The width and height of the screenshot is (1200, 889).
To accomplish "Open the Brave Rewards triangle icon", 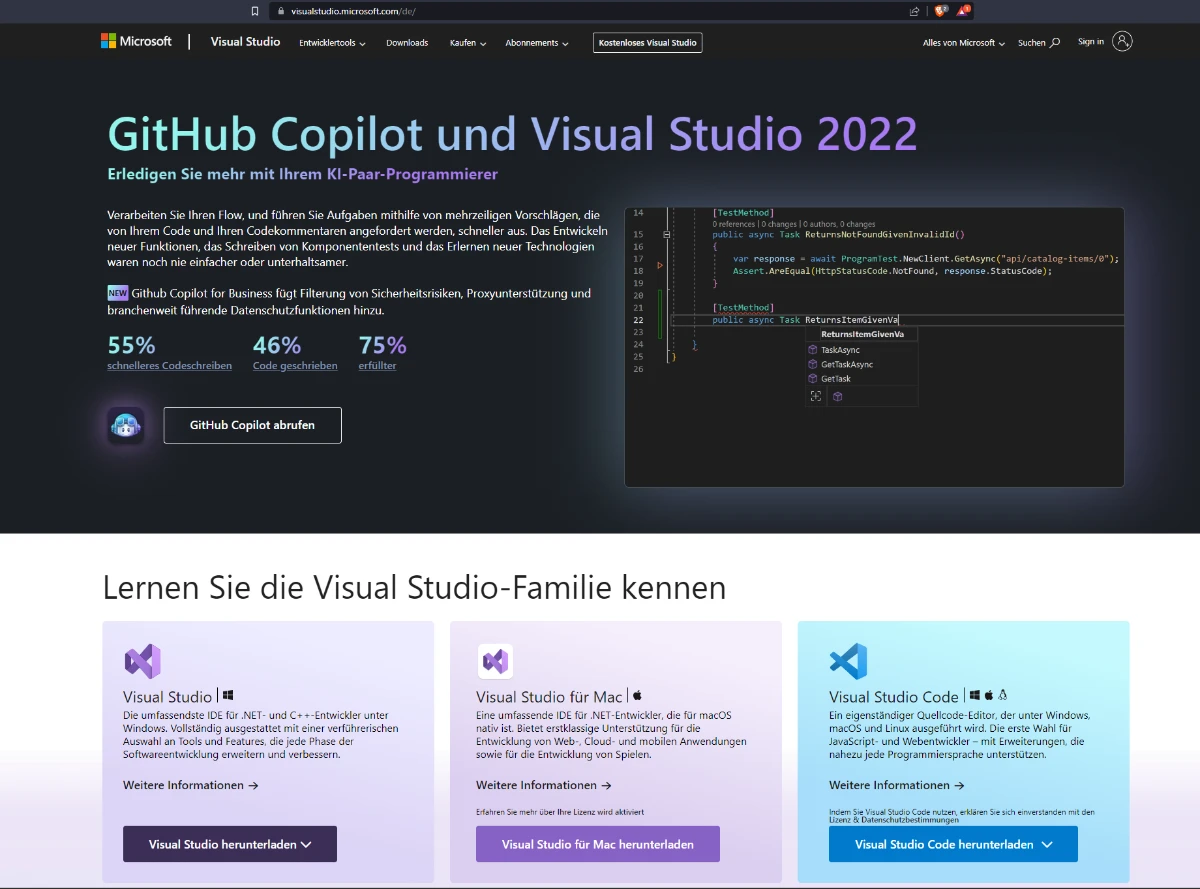I will click(x=962, y=11).
